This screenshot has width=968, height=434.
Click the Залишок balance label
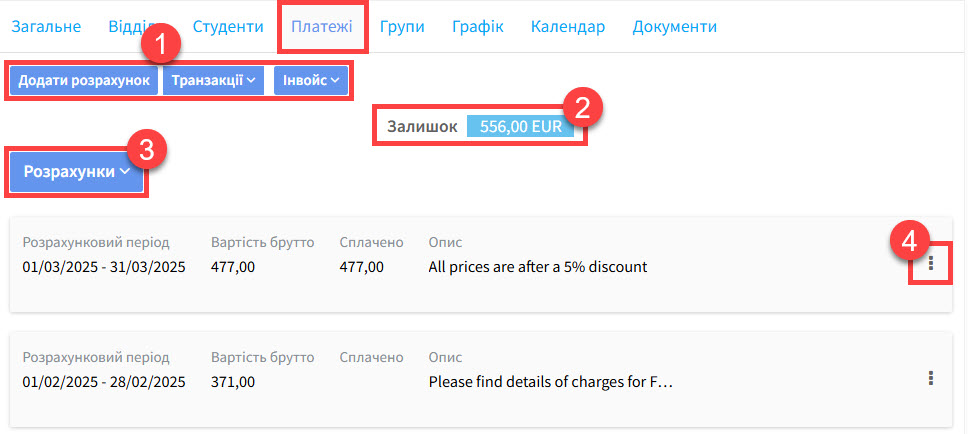423,127
